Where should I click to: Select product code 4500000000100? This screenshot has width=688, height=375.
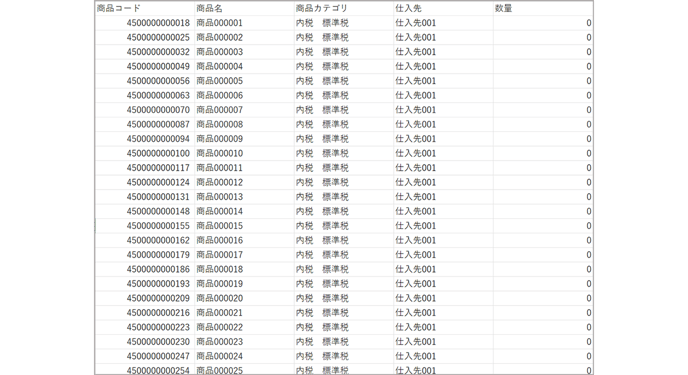pyautogui.click(x=145, y=153)
